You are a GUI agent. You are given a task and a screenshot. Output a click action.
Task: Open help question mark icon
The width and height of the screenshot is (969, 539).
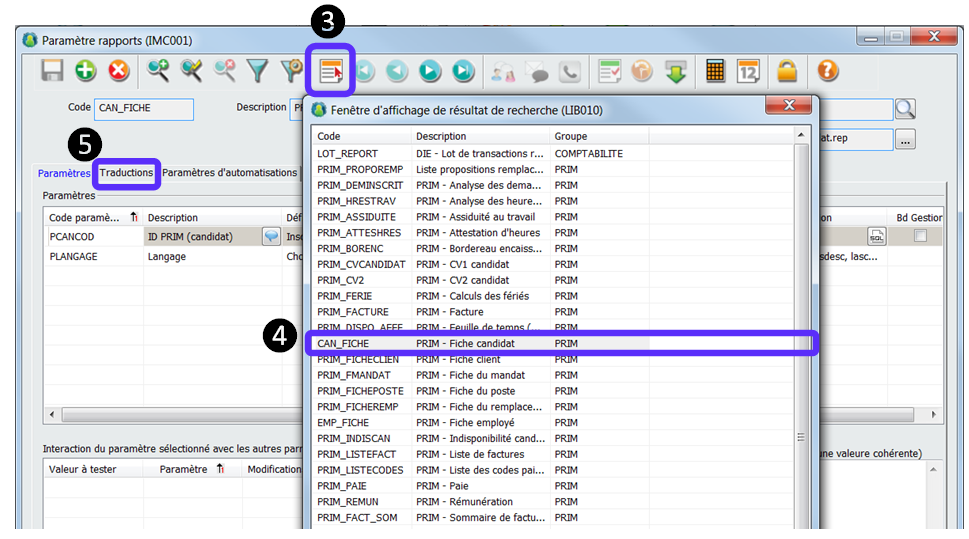828,71
